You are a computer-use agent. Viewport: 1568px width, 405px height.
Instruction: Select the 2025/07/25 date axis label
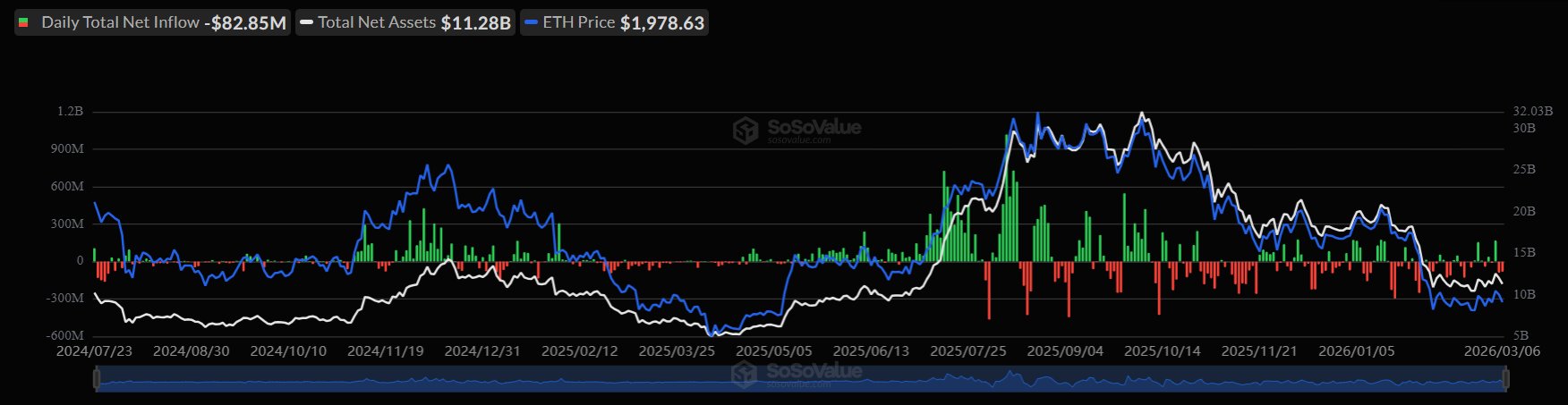click(x=967, y=351)
